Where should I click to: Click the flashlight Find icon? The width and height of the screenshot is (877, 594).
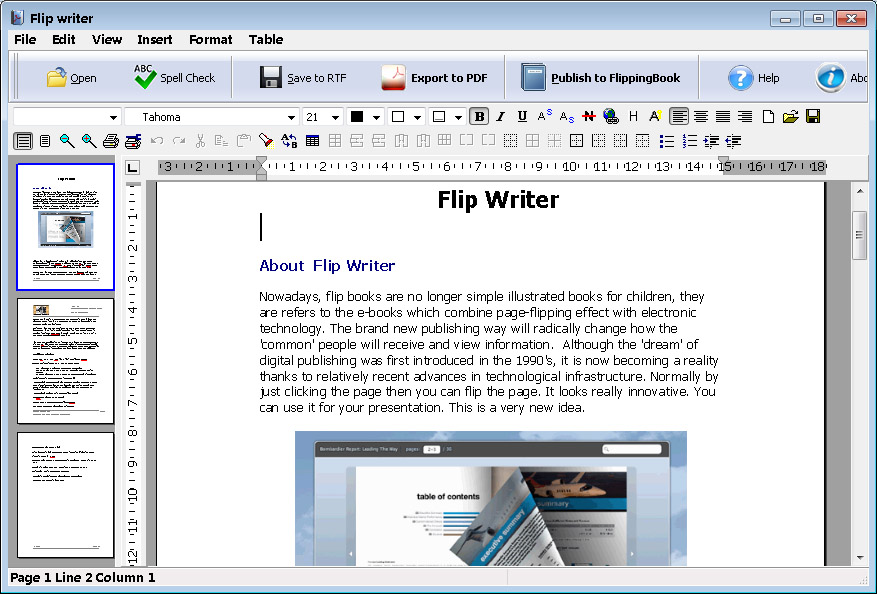pos(266,141)
